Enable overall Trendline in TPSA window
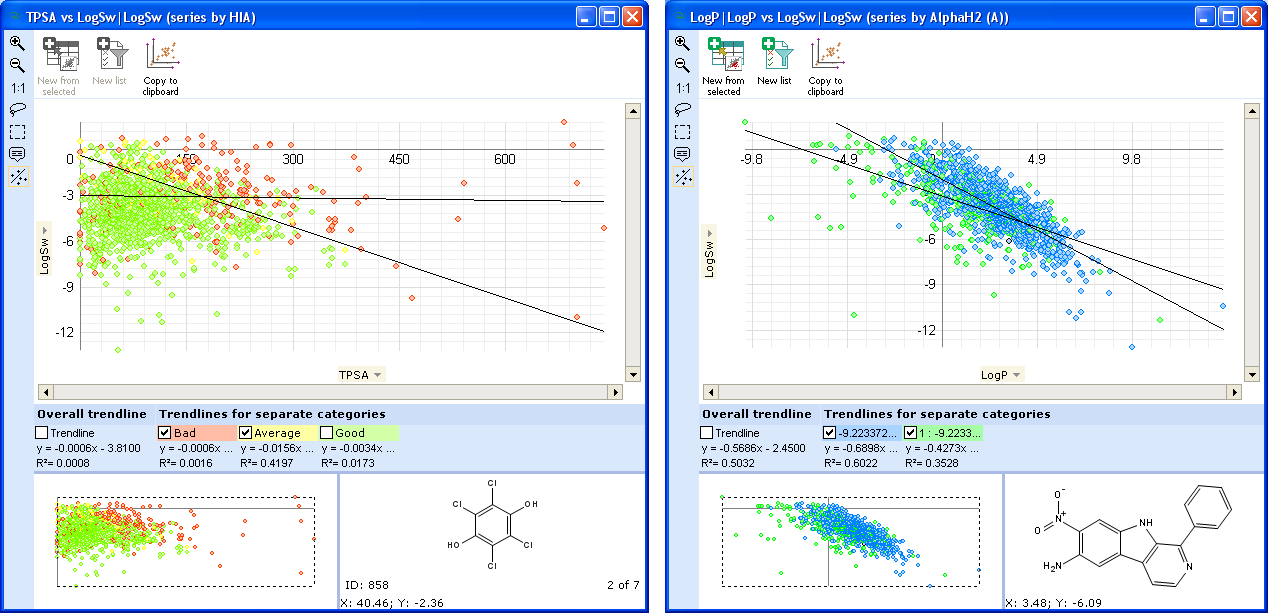Screen dimensions: 1268x613 tap(42, 433)
